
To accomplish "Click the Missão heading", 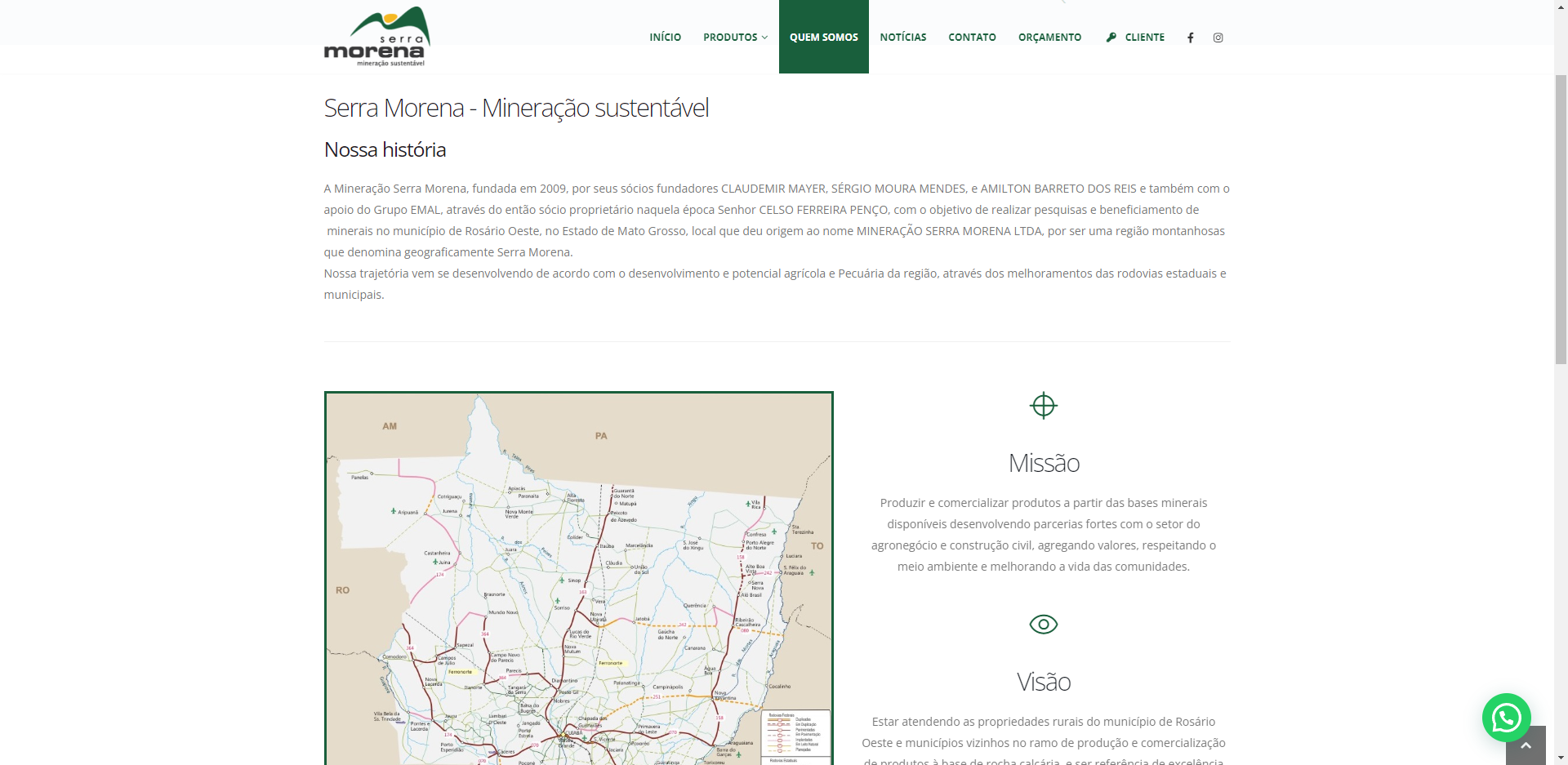I will pyautogui.click(x=1044, y=463).
